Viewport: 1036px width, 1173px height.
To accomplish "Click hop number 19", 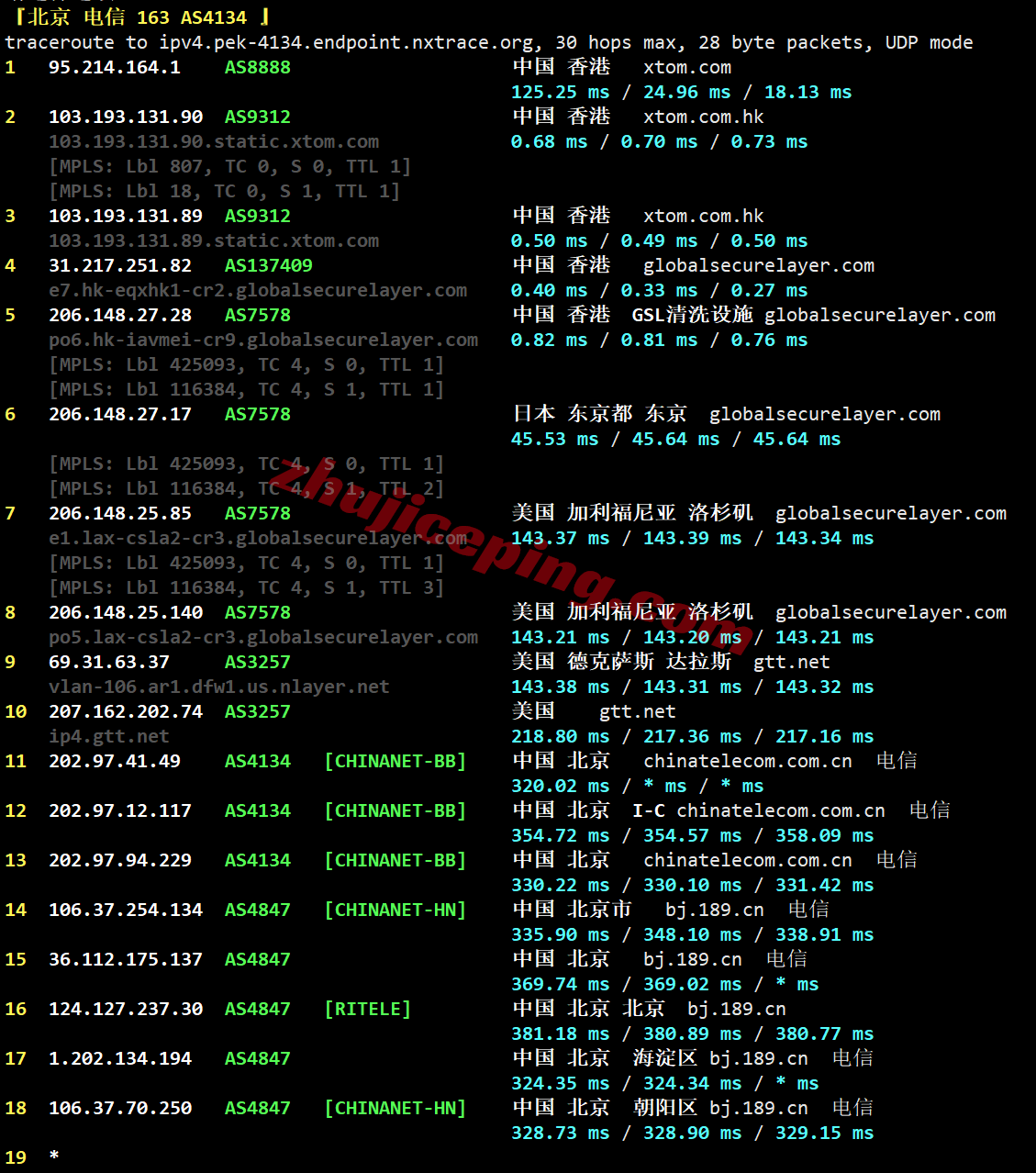I will [x=16, y=1157].
